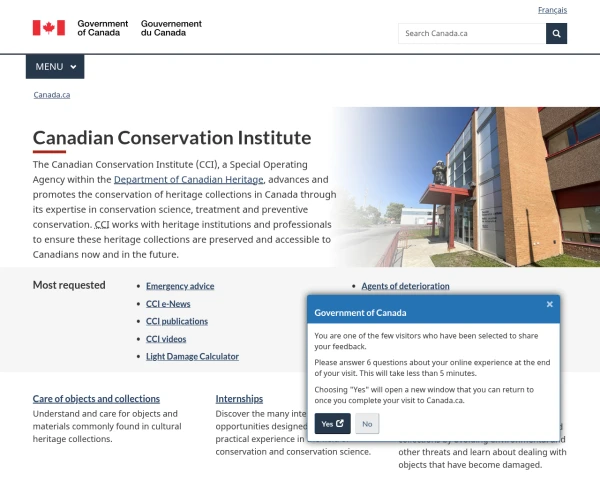This screenshot has height=480, width=600.
Task: Switch language via Français link
Action: click(x=552, y=10)
